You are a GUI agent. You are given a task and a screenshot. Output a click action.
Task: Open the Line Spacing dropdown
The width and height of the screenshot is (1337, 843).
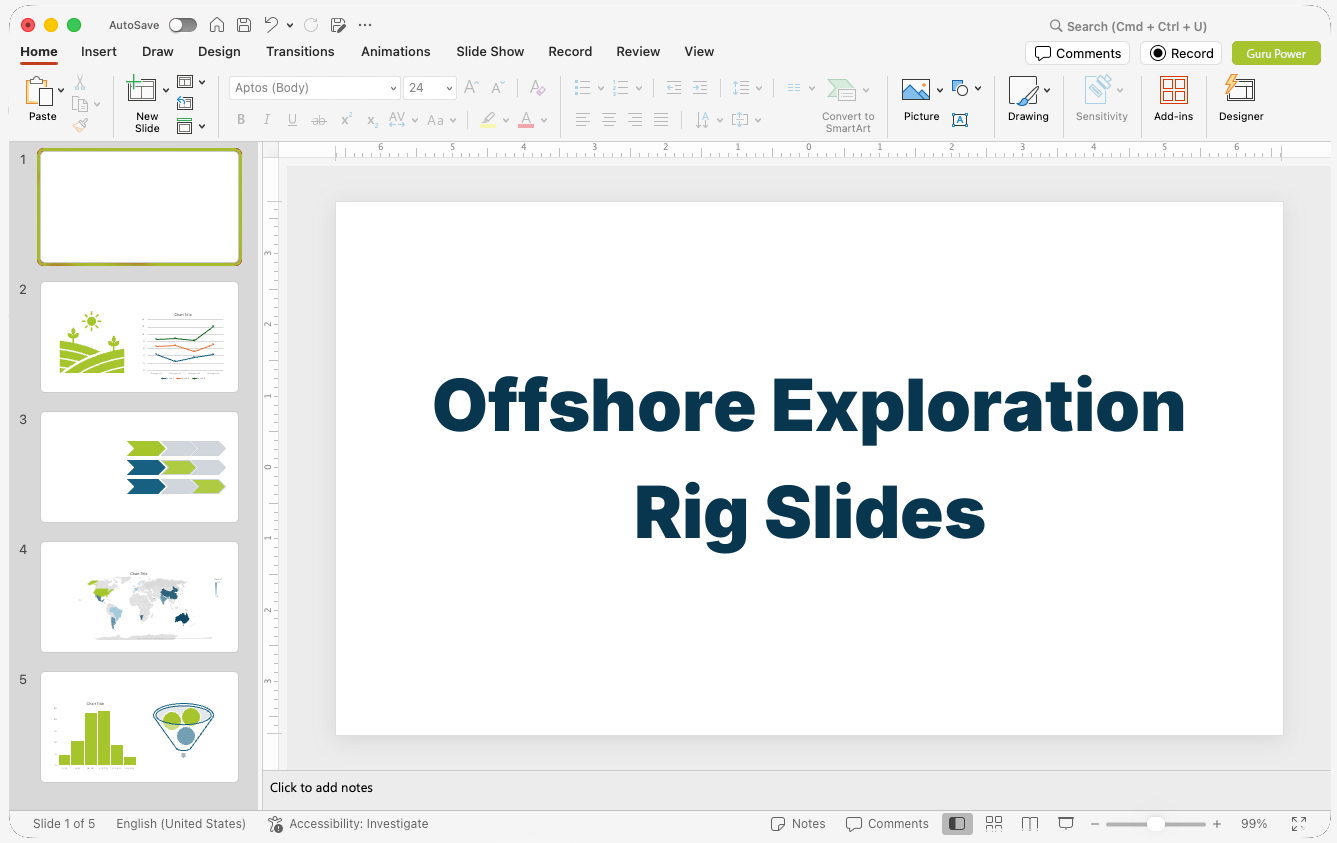click(x=747, y=88)
